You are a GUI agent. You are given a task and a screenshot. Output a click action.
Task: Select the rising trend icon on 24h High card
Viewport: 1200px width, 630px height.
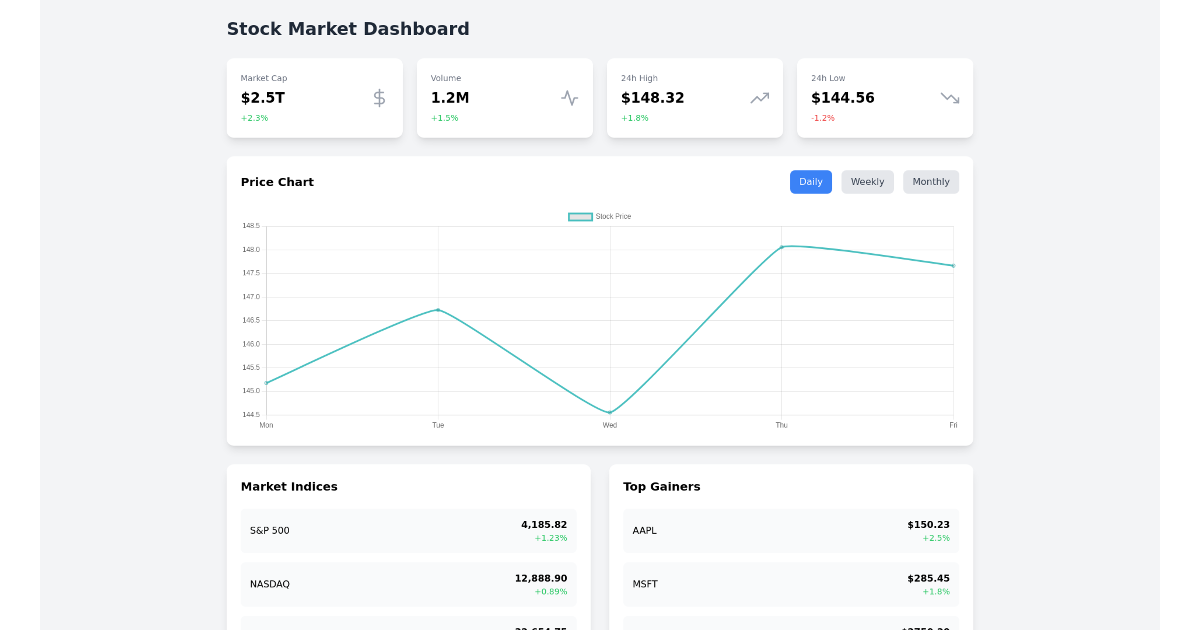758,98
